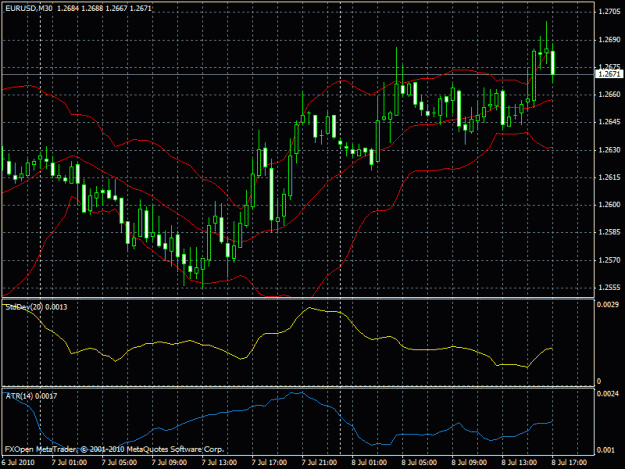The height and width of the screenshot is (469, 625).
Task: Click the current price label 1.2671
Action: (609, 74)
